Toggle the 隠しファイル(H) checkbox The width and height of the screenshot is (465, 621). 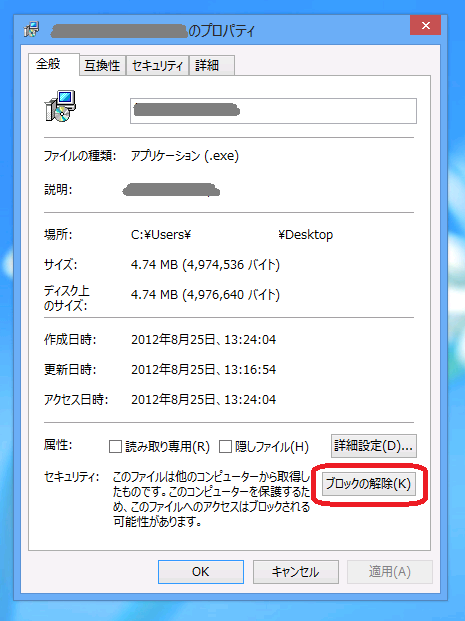225,447
